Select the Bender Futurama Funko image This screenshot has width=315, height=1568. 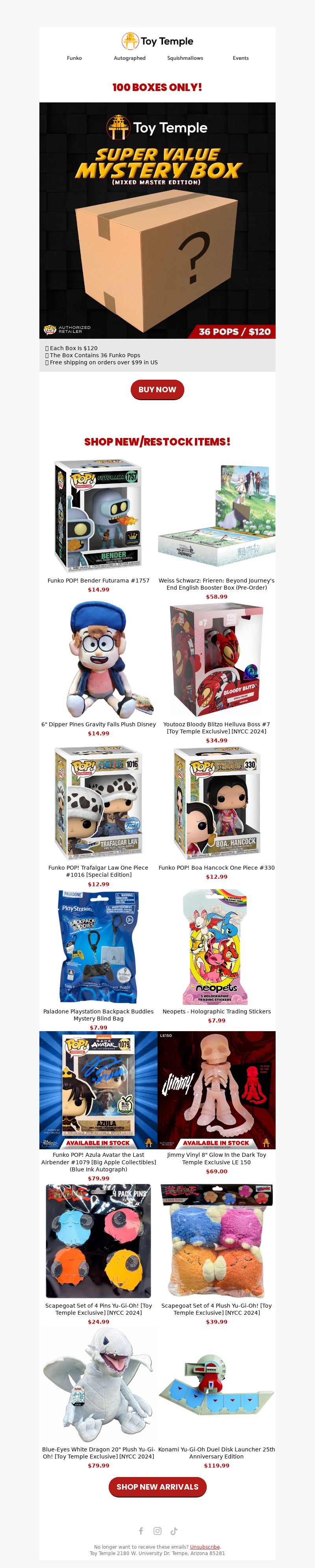tap(98, 516)
